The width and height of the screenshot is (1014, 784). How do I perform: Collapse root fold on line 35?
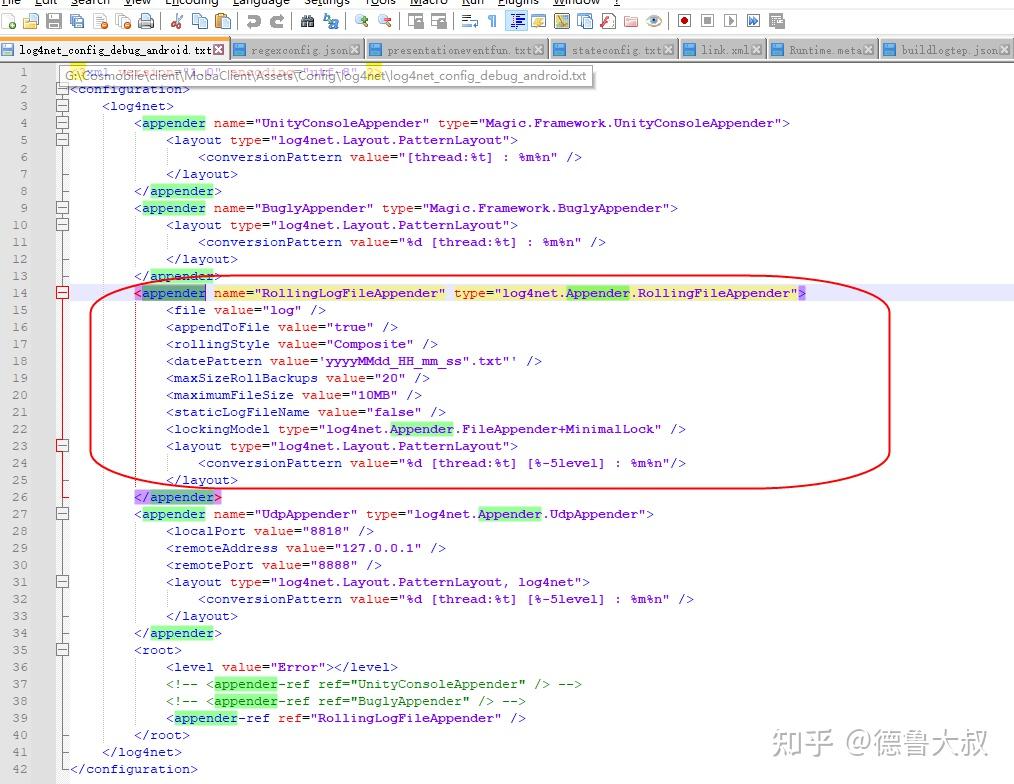click(x=62, y=650)
